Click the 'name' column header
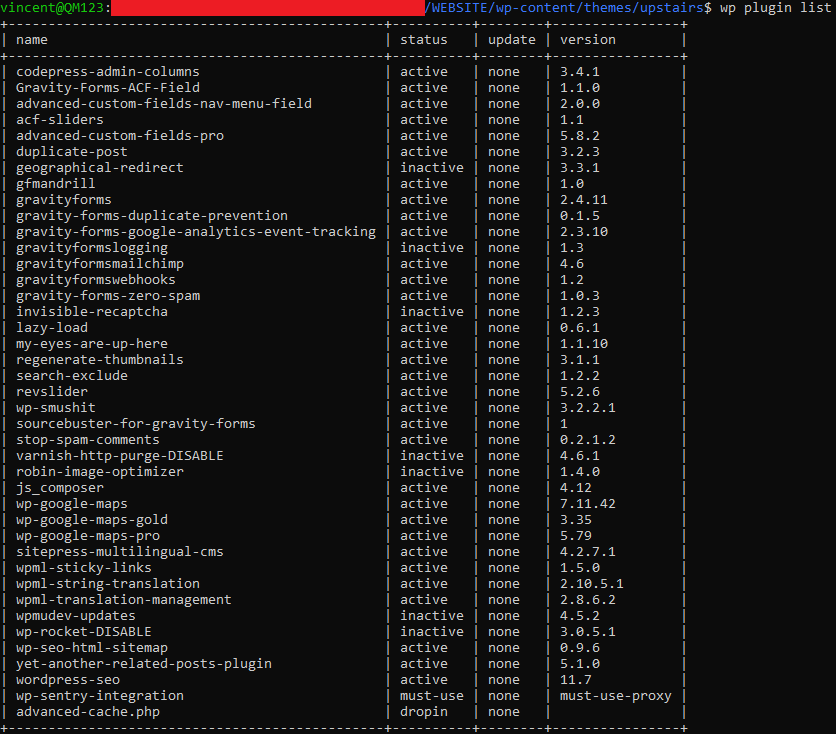This screenshot has width=836, height=734. (x=31, y=40)
